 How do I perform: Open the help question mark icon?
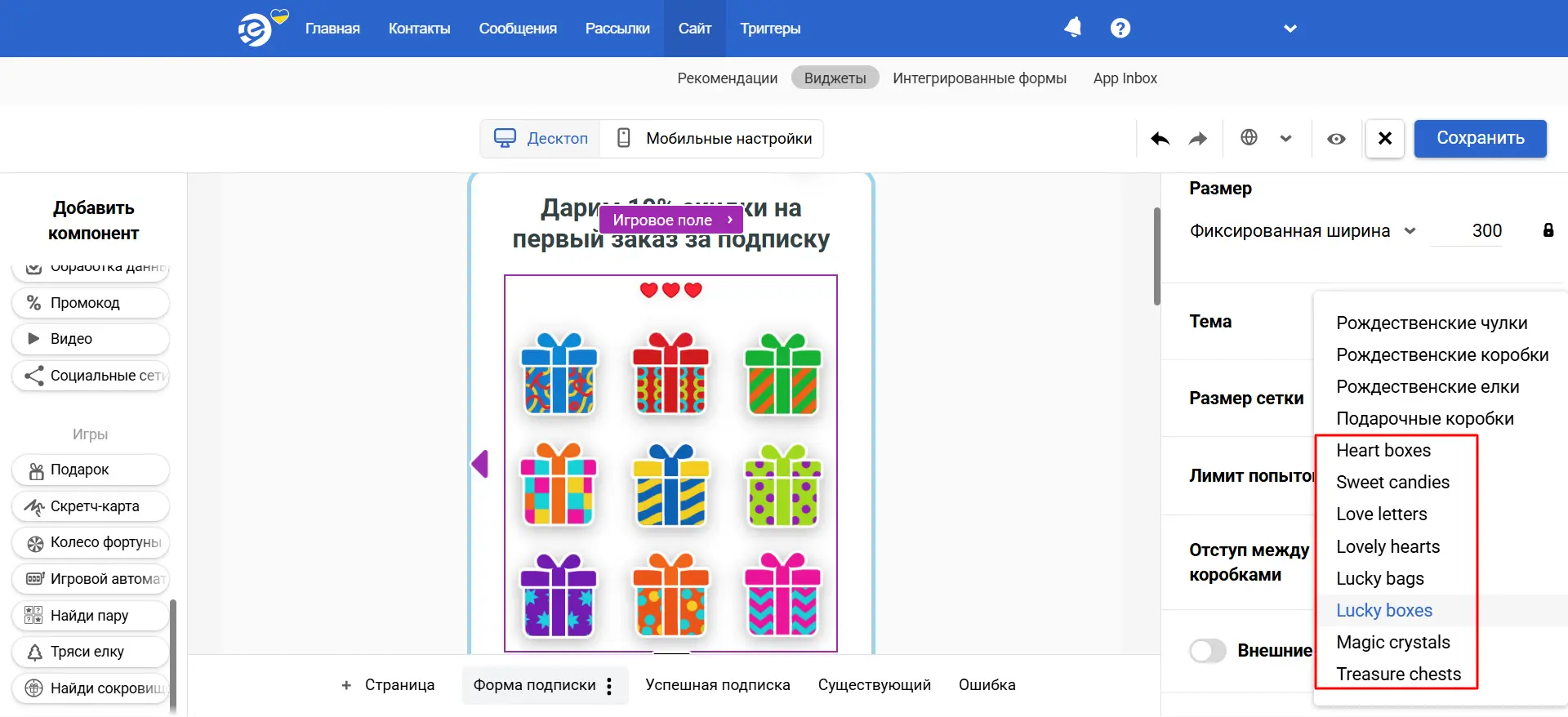pos(1120,28)
